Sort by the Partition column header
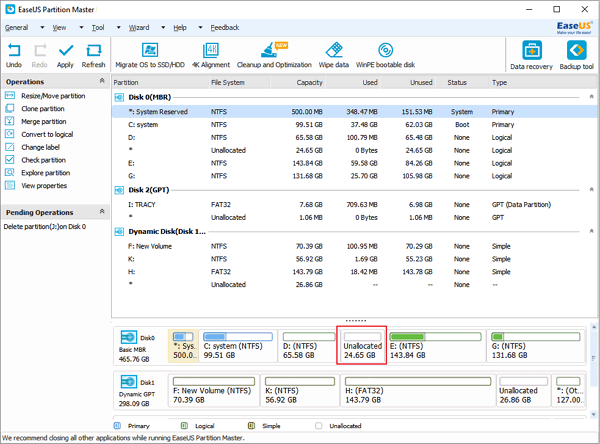The height and width of the screenshot is (444, 600). point(160,82)
